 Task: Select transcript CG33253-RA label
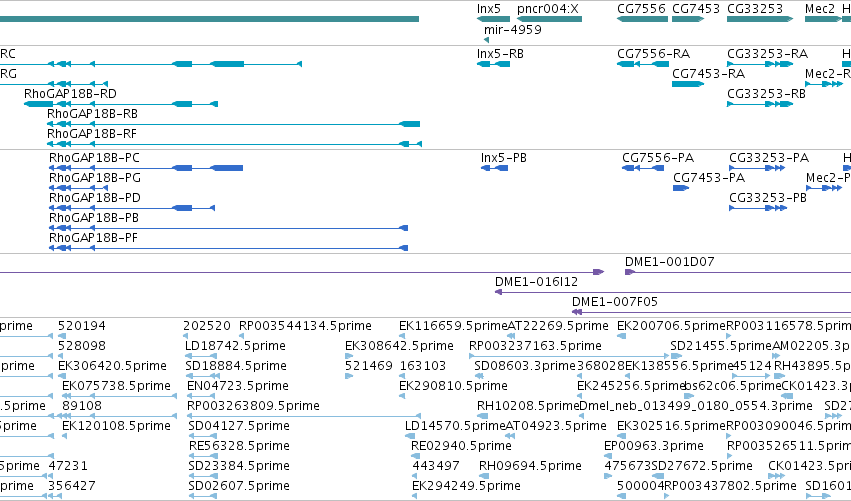[767, 54]
